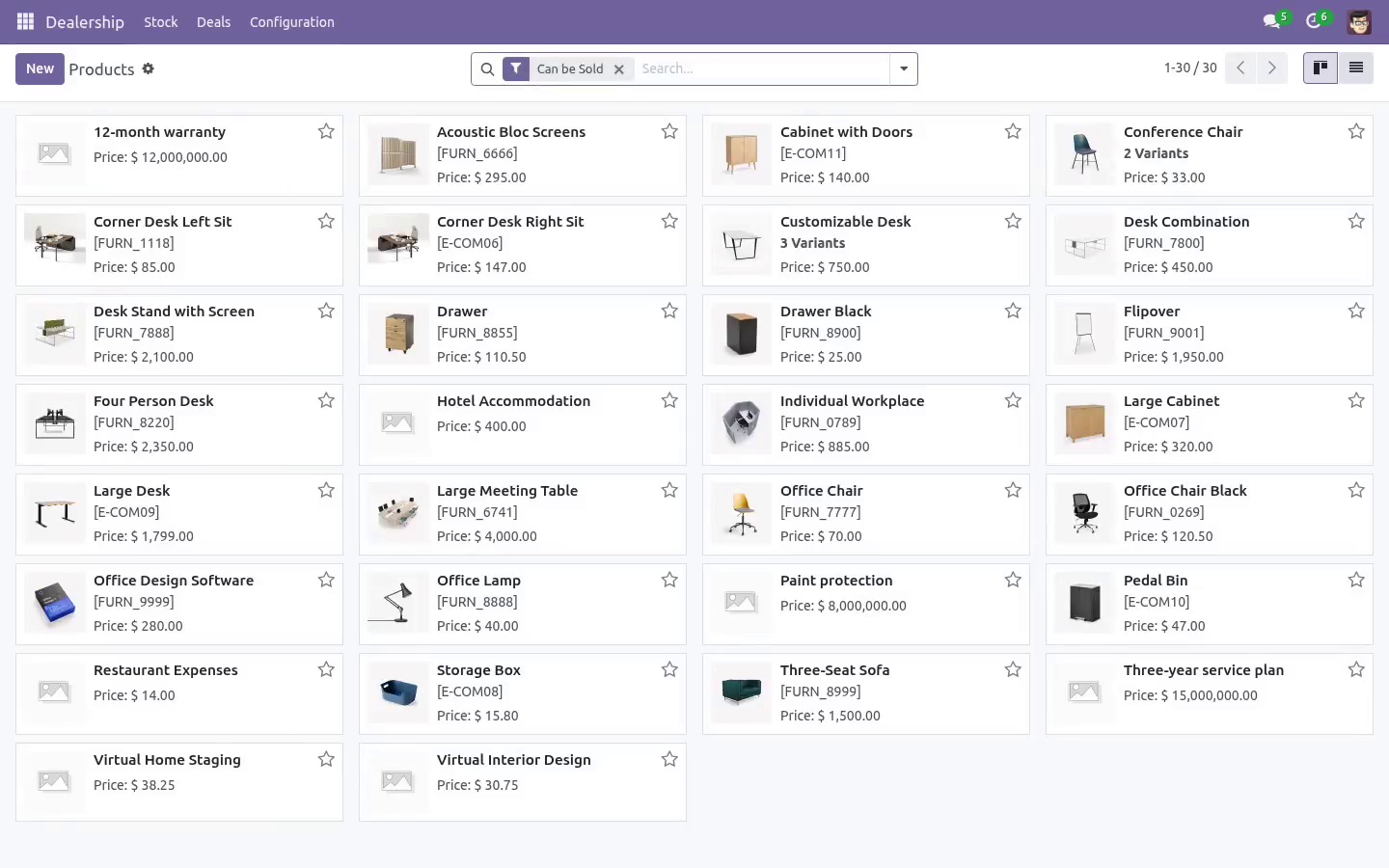Create a new product with New button
Screen dimensions: 1389x868
pyautogui.click(x=40, y=68)
